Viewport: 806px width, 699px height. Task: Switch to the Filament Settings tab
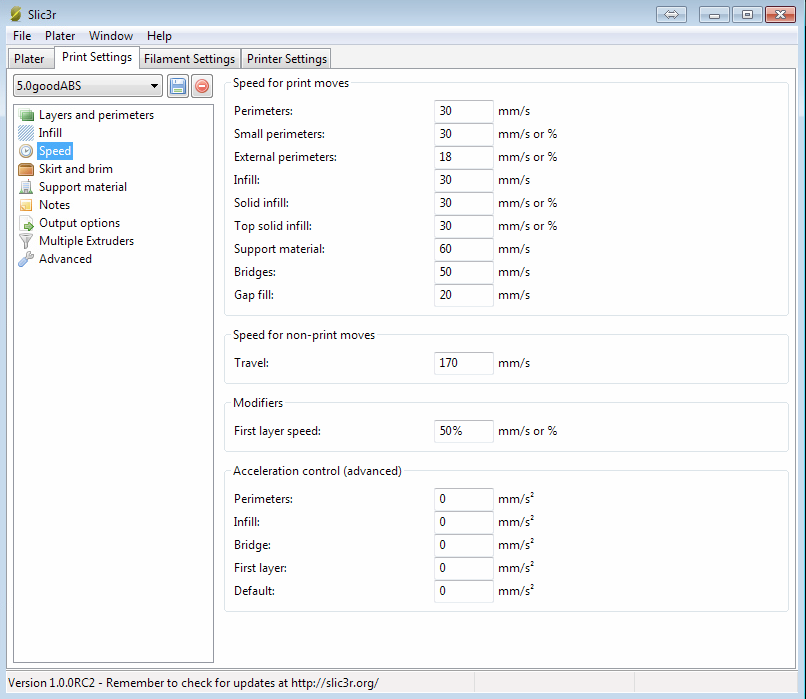coord(189,59)
